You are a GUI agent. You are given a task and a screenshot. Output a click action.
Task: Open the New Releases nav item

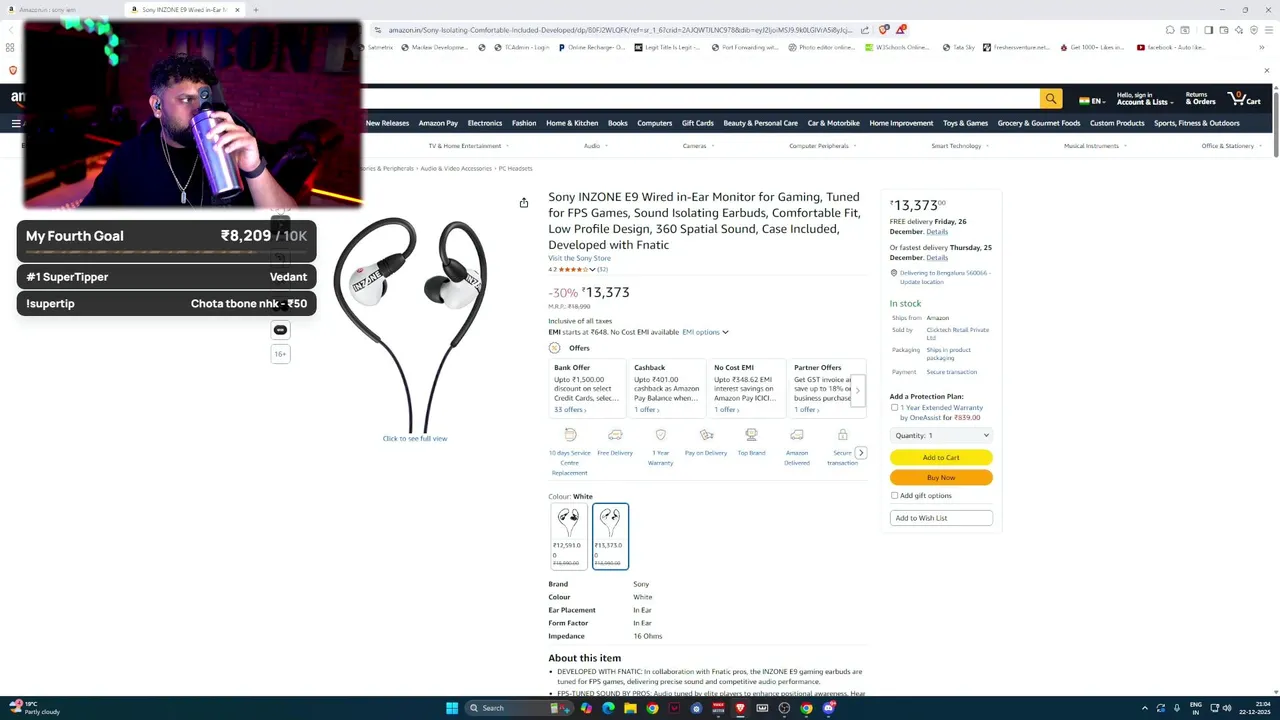coord(387,123)
